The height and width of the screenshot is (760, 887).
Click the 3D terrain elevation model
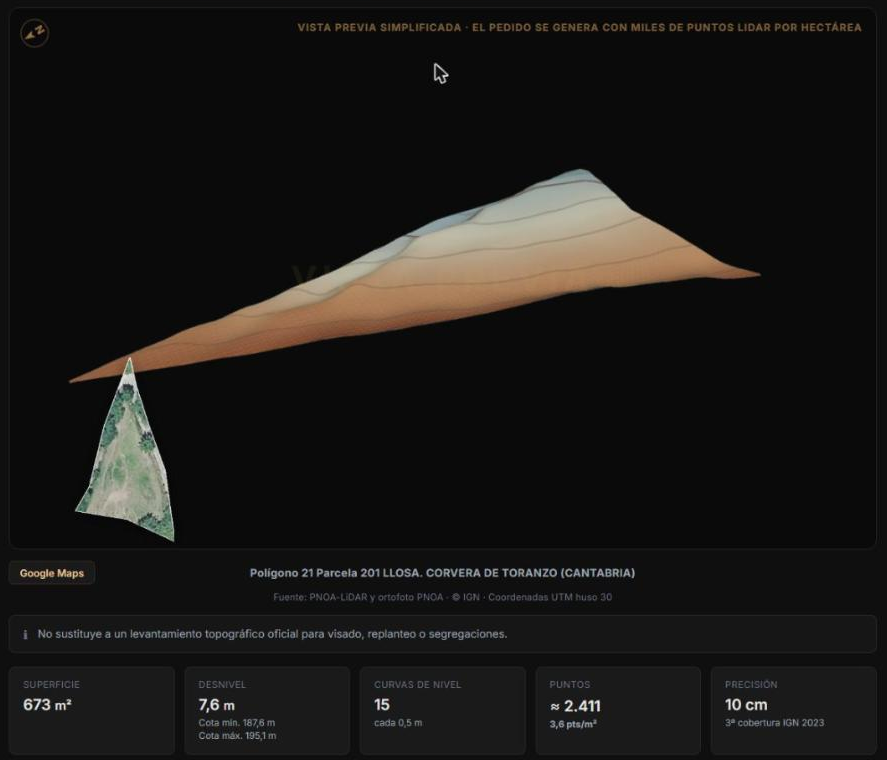415,276
